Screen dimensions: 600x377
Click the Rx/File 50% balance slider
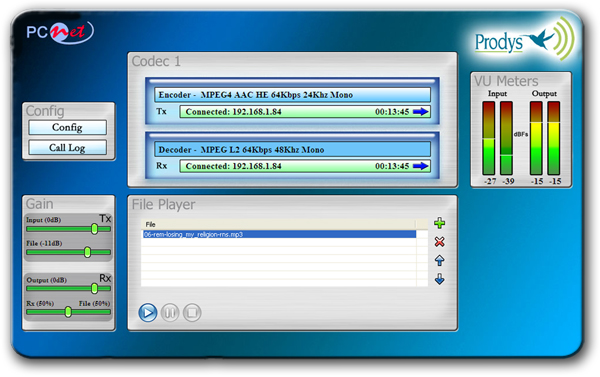pyautogui.click(x=68, y=312)
